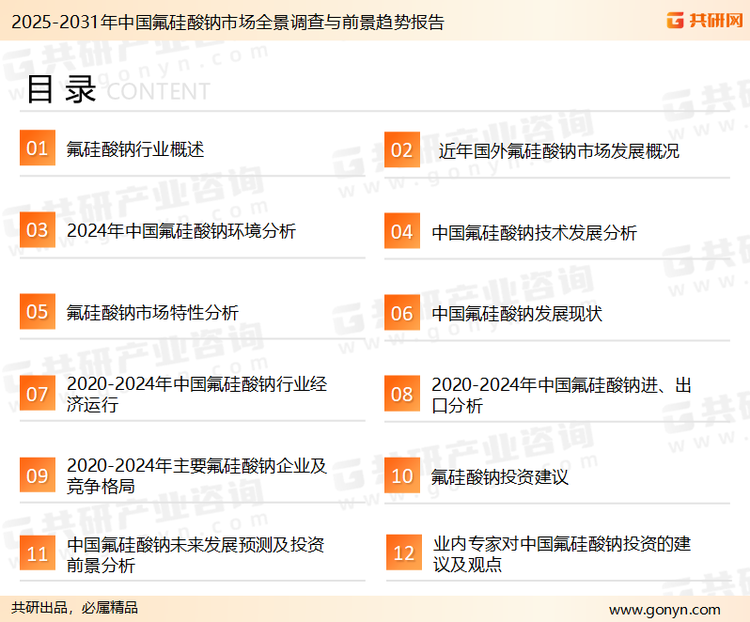
Task: Click the orange 04 chapter number box
Action: pyautogui.click(x=402, y=231)
